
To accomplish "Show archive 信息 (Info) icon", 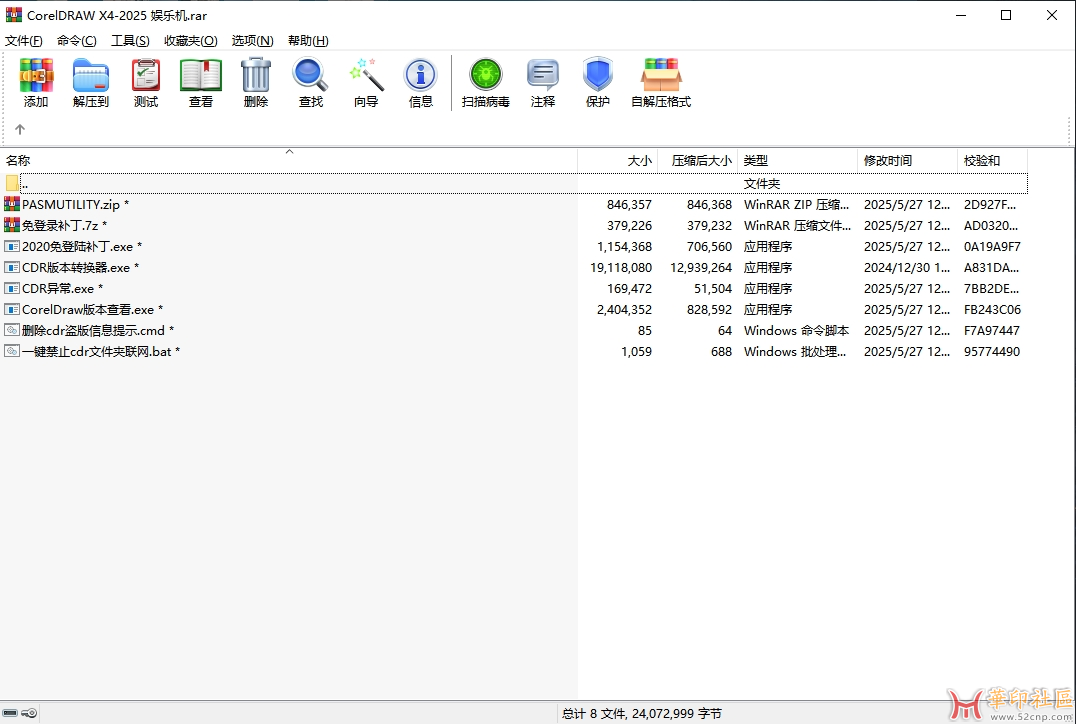I will (421, 75).
